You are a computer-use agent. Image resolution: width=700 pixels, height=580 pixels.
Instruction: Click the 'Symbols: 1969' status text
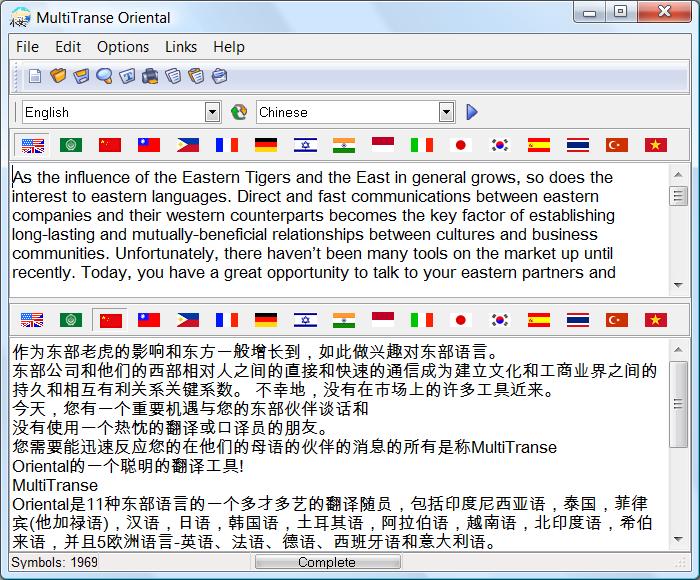coord(54,562)
